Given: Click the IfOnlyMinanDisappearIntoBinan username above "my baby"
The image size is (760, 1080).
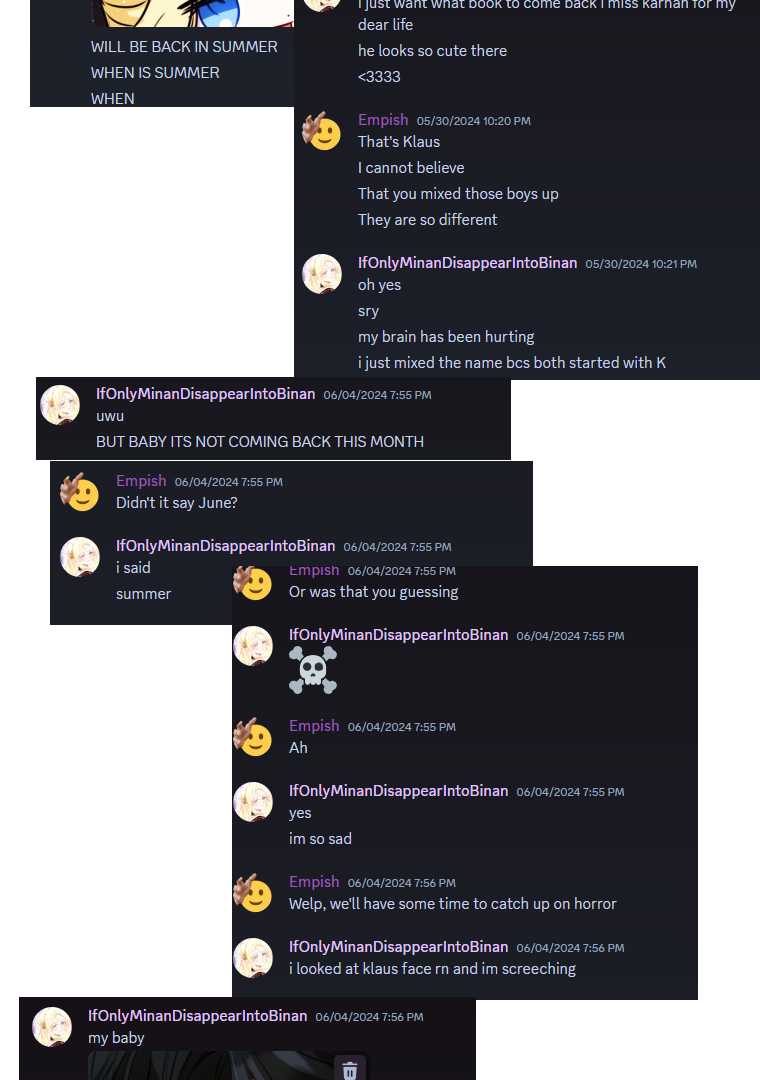Looking at the screenshot, I should (x=198, y=1016).
